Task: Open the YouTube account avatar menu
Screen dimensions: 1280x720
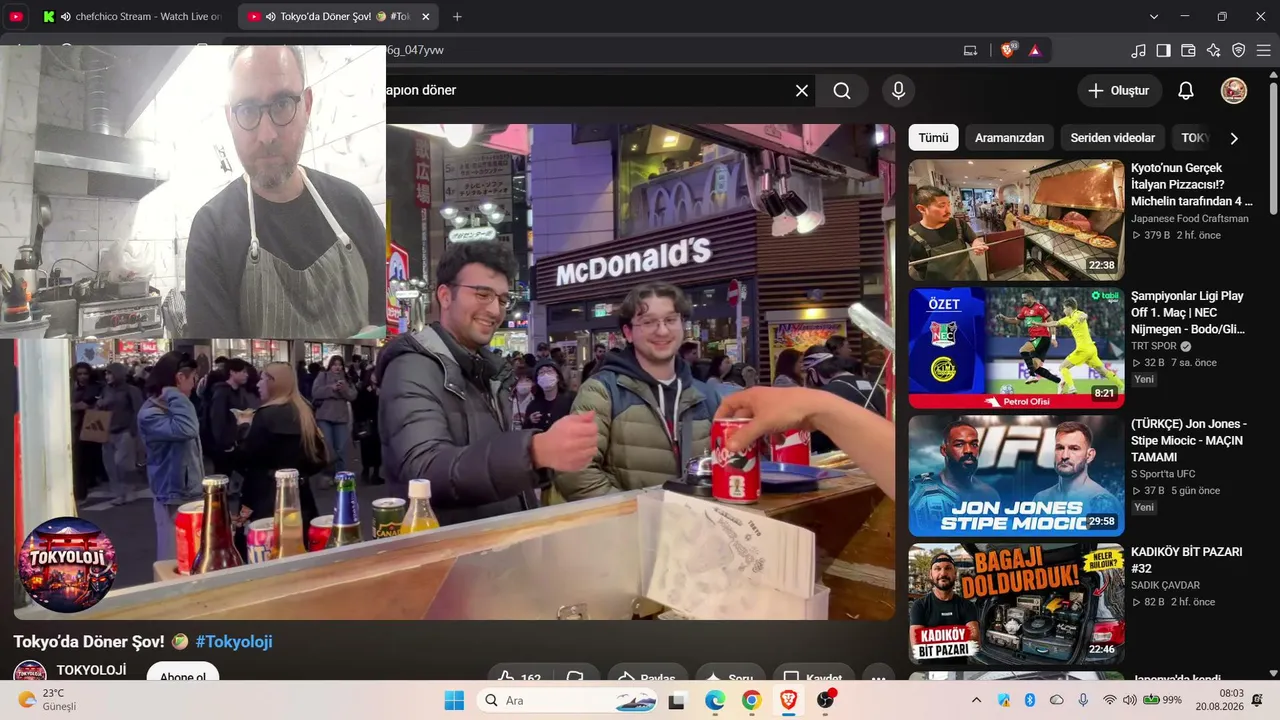Action: pyautogui.click(x=1234, y=91)
